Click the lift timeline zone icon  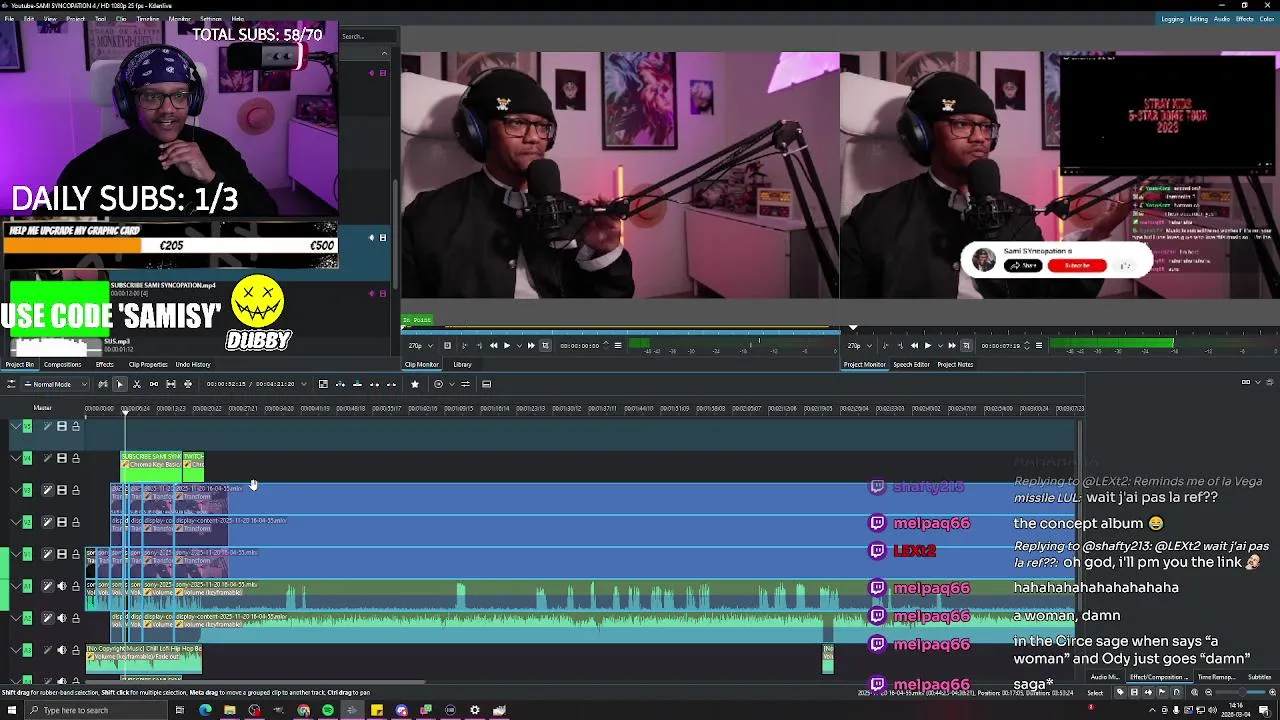point(392,384)
